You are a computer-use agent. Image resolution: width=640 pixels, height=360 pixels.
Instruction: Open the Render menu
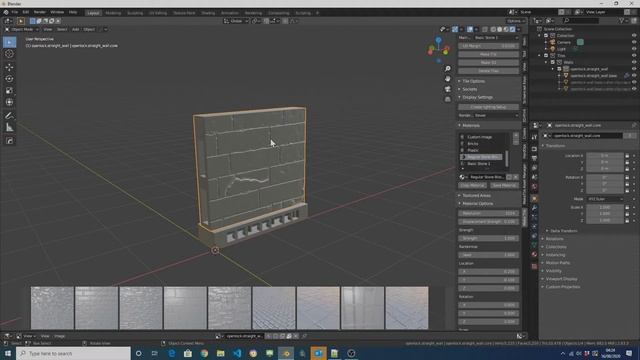(x=40, y=12)
